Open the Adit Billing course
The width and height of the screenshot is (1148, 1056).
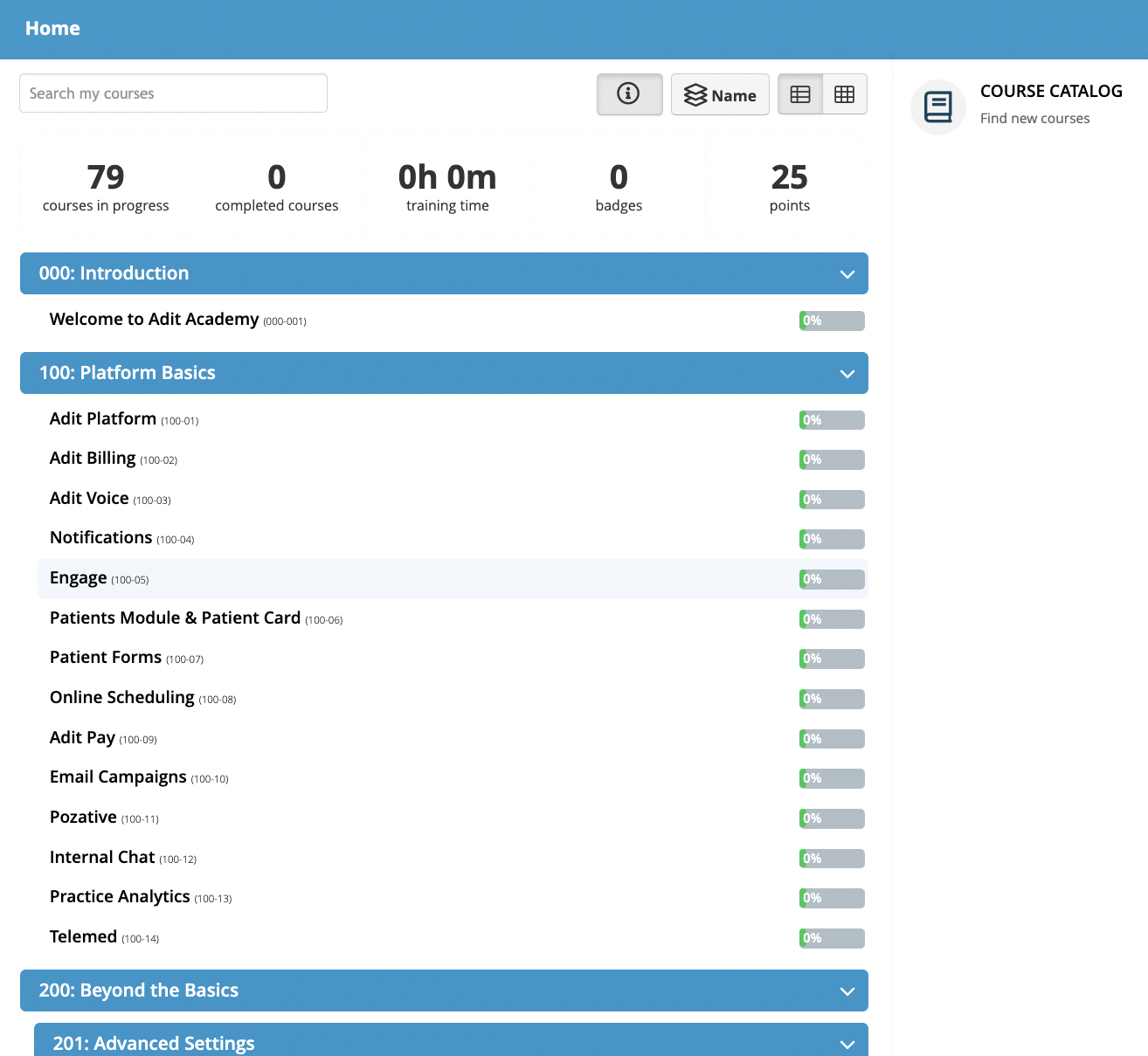click(93, 459)
